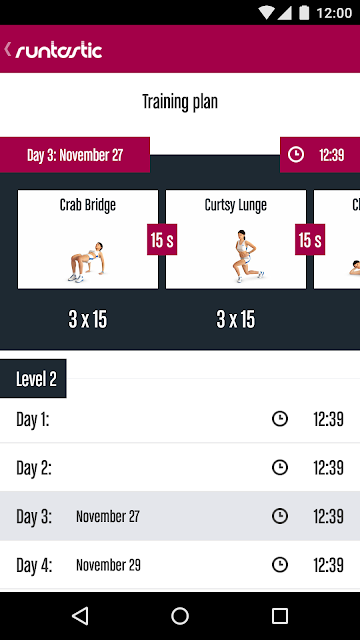Select the Day 1 row
Image resolution: width=360 pixels, height=640 pixels.
coord(180,419)
